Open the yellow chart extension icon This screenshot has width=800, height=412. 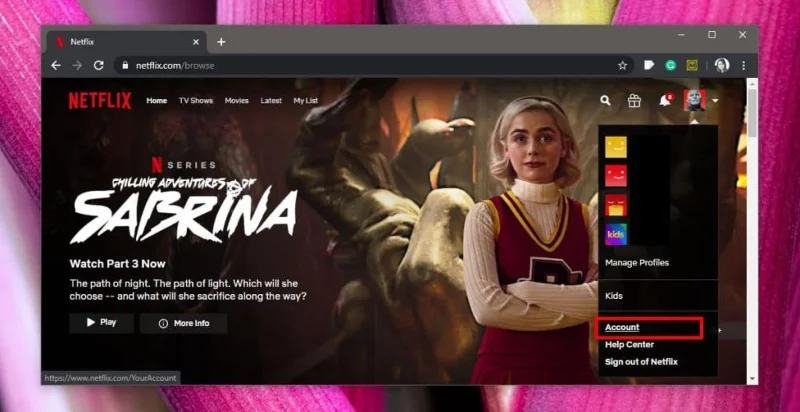pyautogui.click(x=692, y=65)
